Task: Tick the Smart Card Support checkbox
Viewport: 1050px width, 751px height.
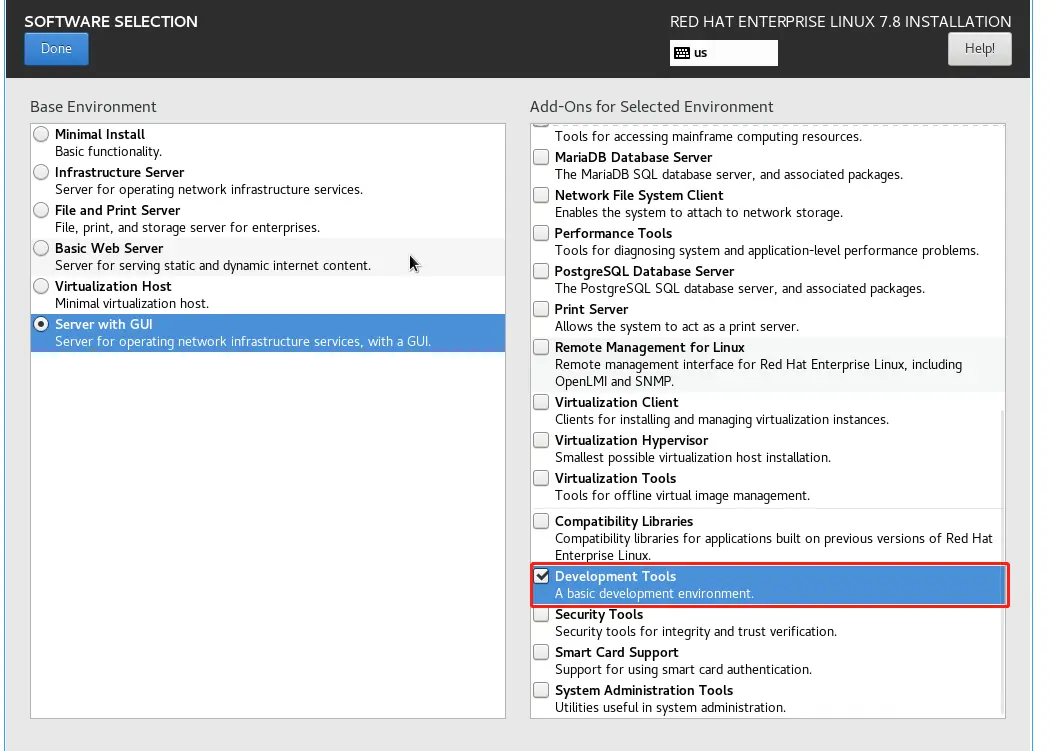Action: coord(541,652)
